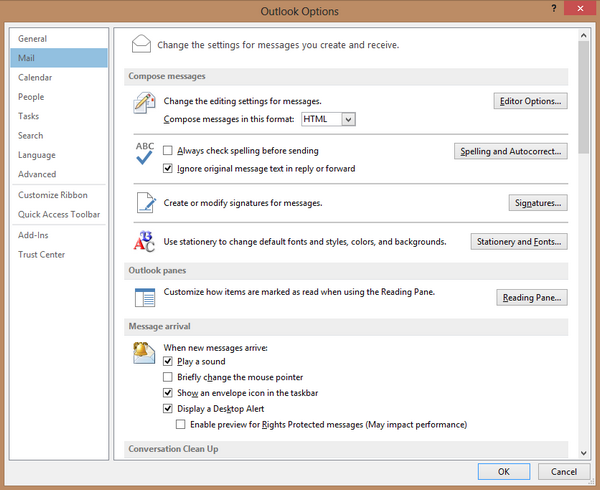The image size is (600, 490).
Task: Open Editor Options dialog
Action: point(530,101)
